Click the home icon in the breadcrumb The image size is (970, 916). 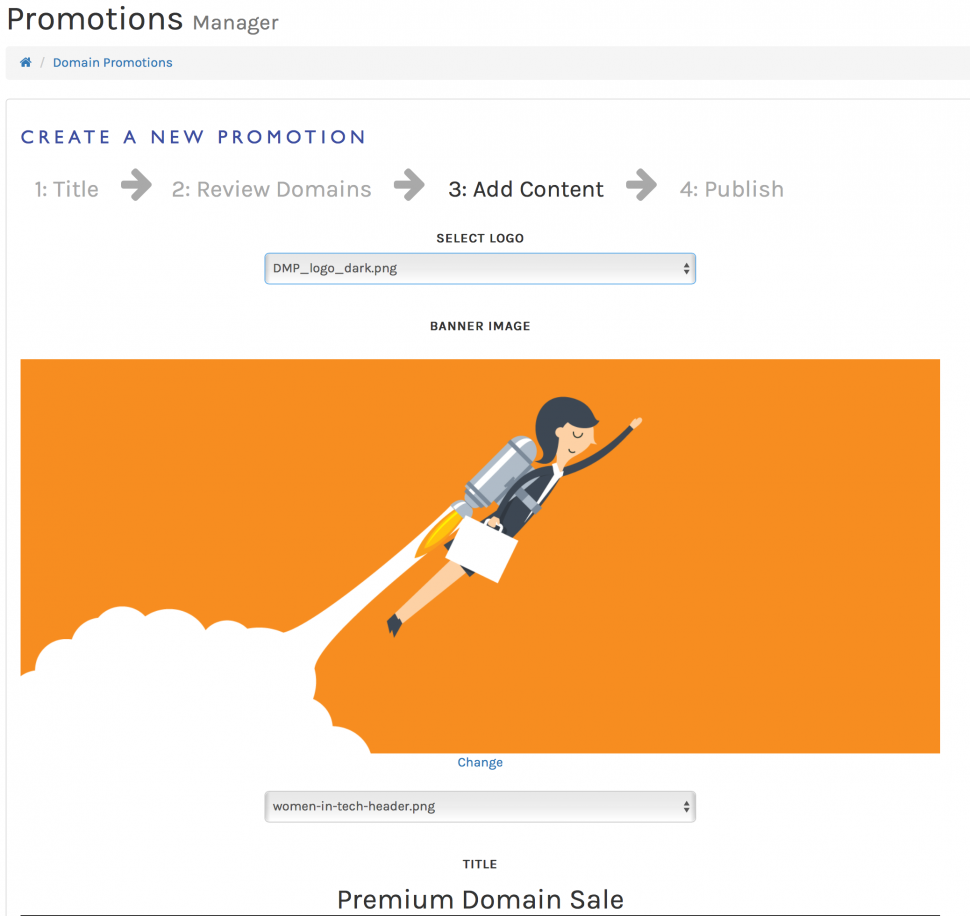(x=26, y=62)
